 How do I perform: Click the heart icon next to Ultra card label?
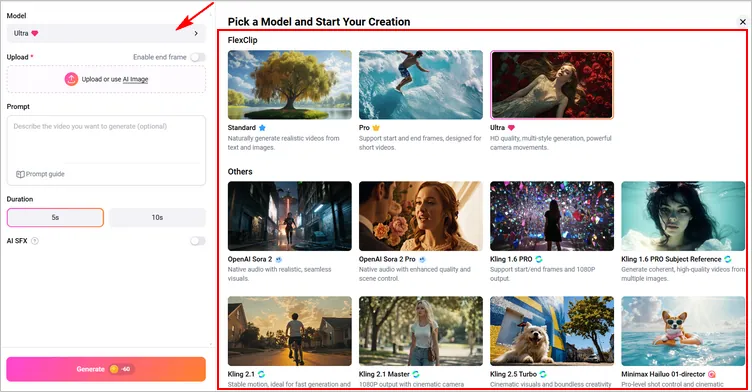(x=511, y=128)
